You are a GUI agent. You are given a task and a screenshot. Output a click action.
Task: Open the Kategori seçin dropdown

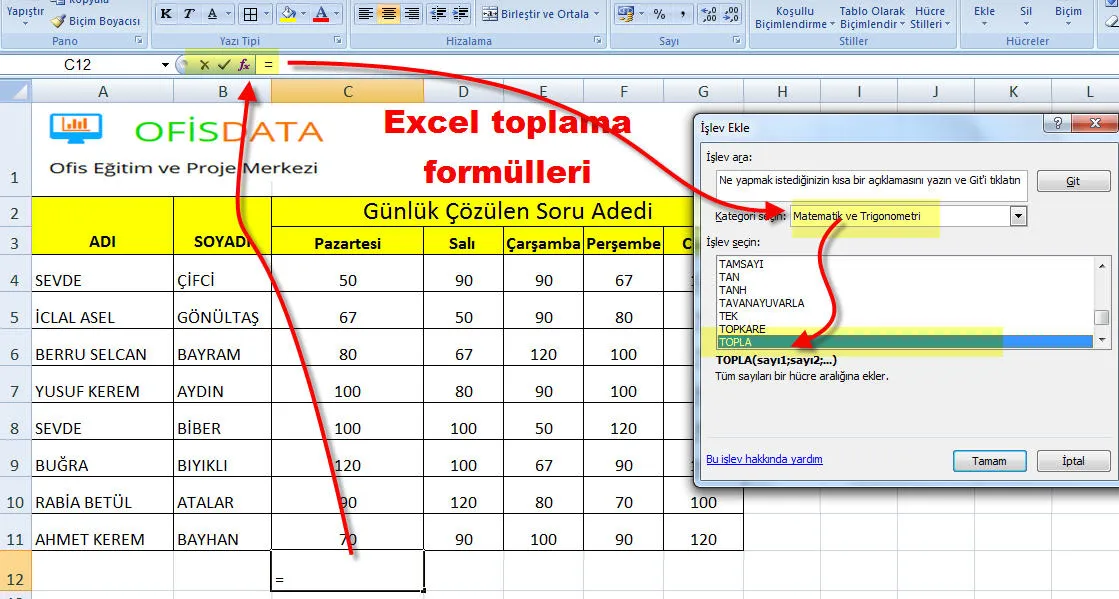pyautogui.click(x=1018, y=216)
